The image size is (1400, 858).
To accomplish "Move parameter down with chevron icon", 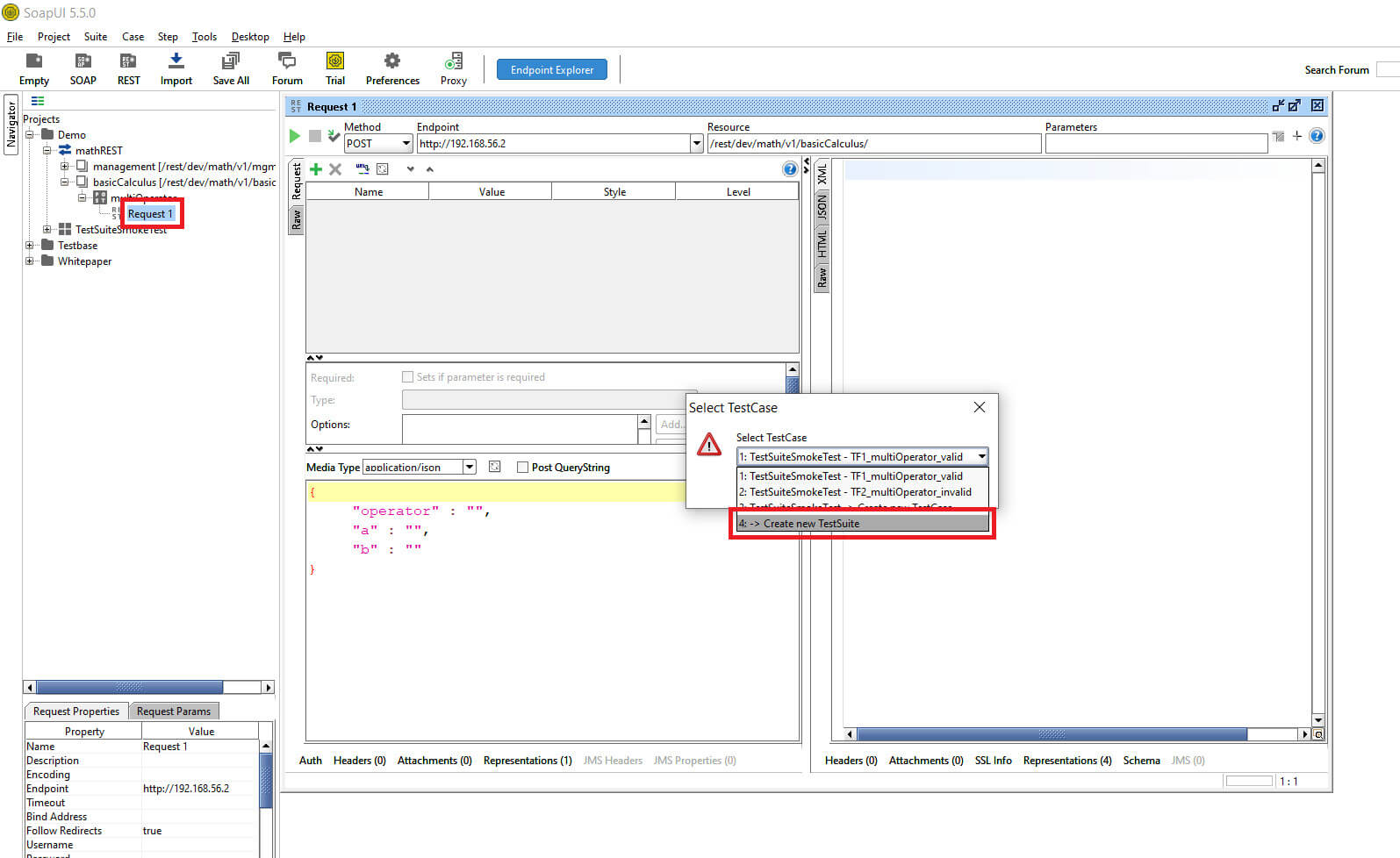I will click(x=410, y=169).
